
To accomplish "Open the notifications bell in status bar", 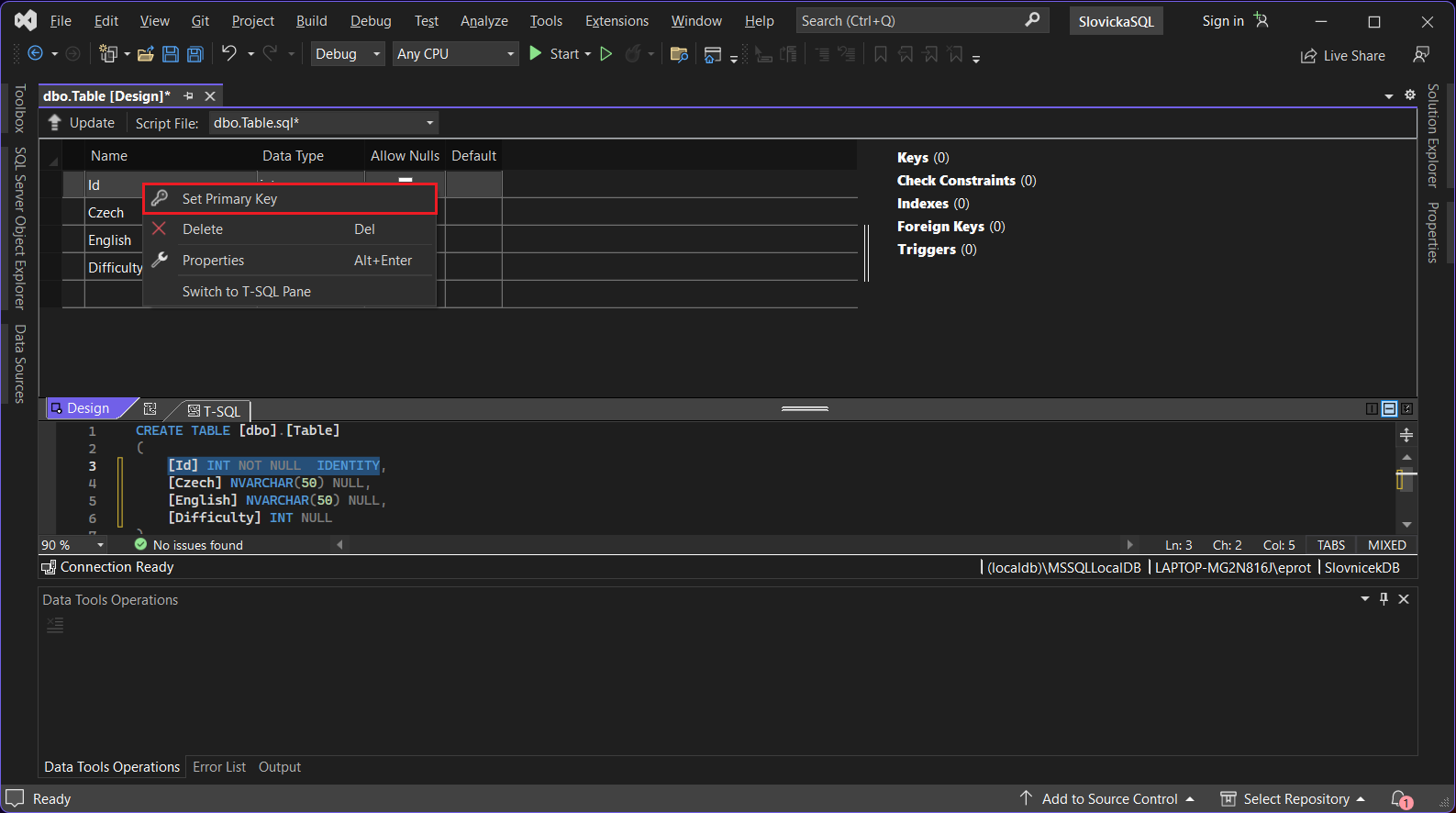I will pos(1399,798).
